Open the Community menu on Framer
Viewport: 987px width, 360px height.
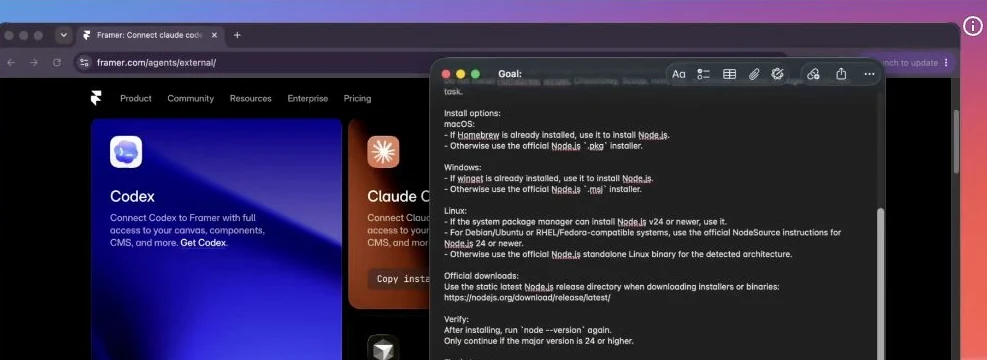191,98
